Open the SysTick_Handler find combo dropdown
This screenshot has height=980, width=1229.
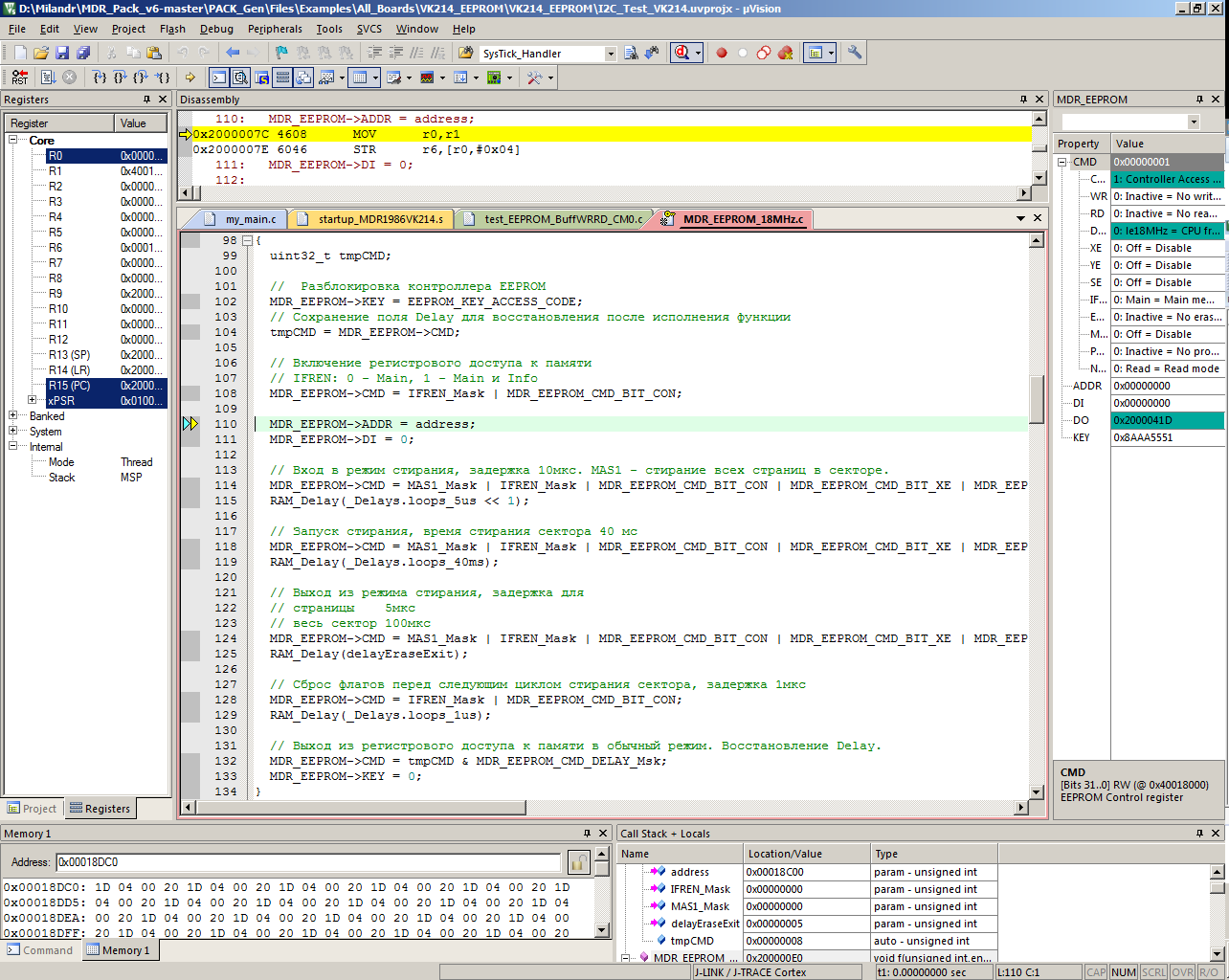point(611,54)
